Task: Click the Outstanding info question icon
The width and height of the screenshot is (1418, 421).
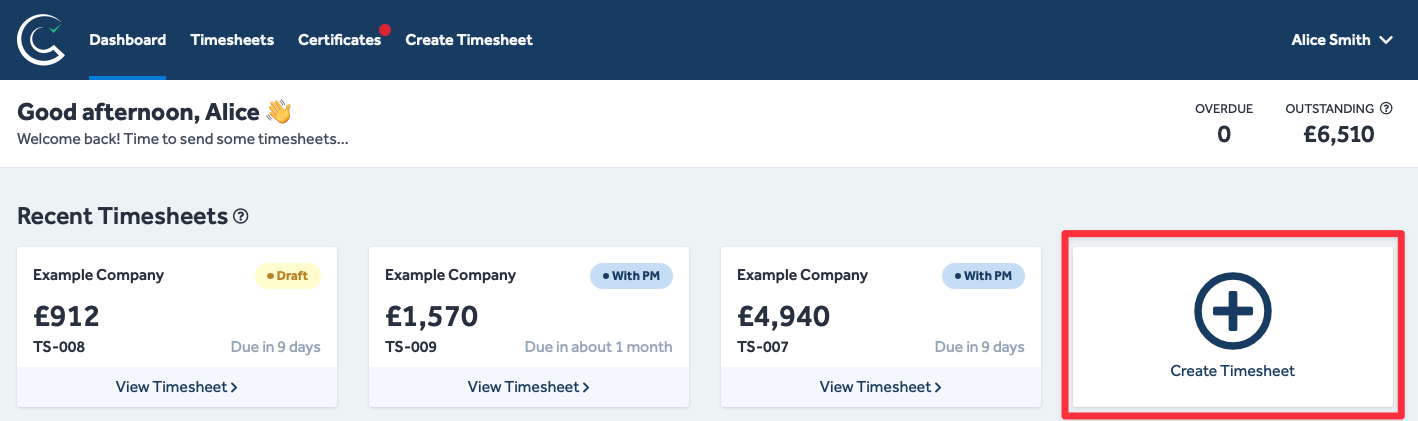Action: point(1386,108)
